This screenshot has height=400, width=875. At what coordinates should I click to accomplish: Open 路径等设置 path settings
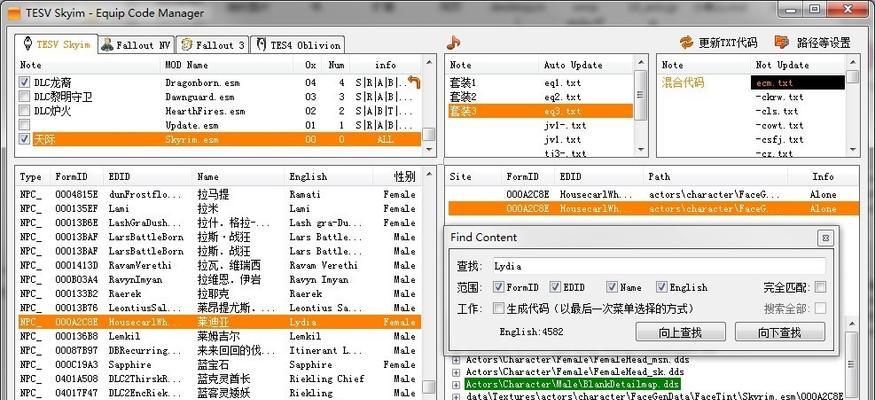813,42
